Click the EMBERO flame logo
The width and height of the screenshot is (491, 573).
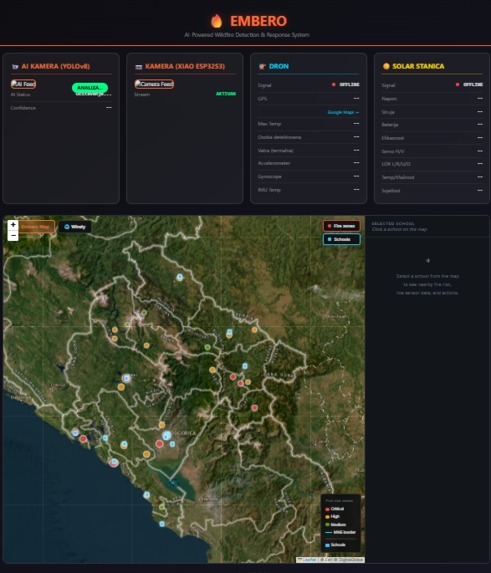coord(217,21)
